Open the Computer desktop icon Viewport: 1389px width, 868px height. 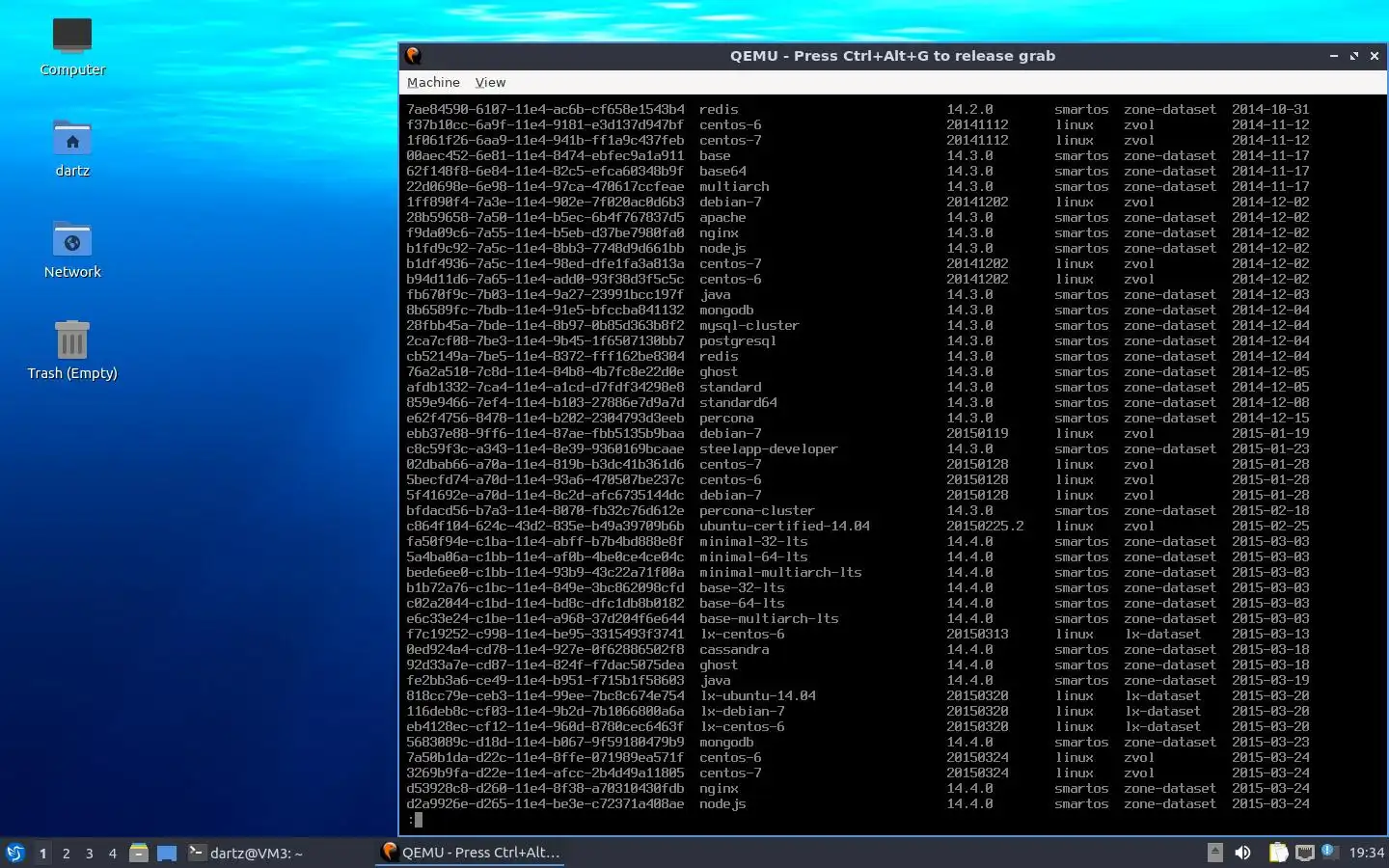[x=72, y=47]
